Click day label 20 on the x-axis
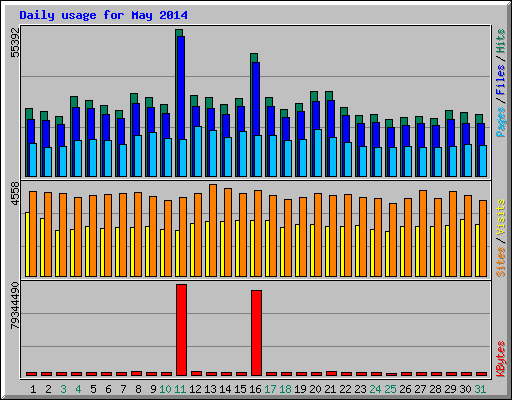 [315, 389]
